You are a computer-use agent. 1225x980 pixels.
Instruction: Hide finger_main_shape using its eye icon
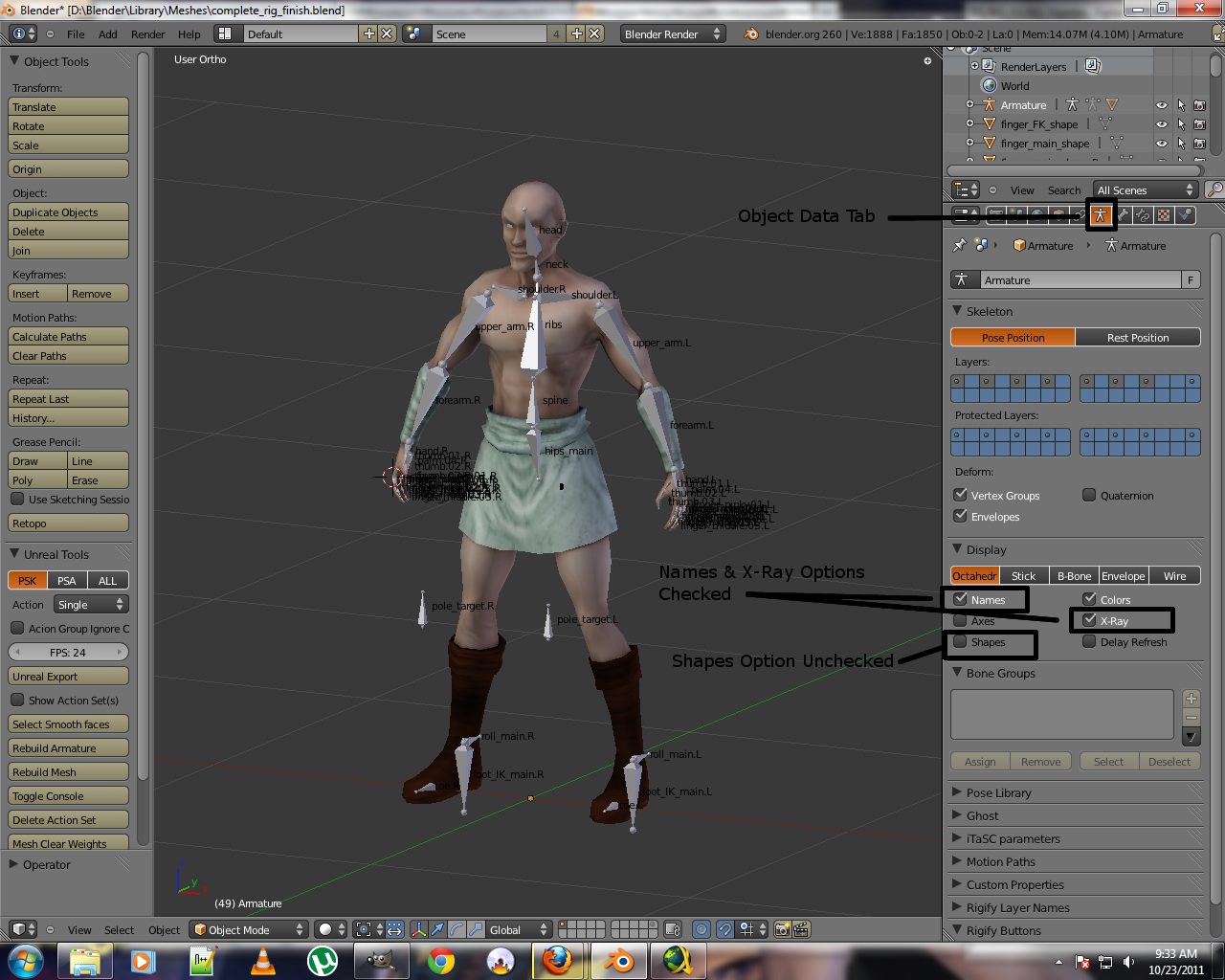[x=1162, y=144]
